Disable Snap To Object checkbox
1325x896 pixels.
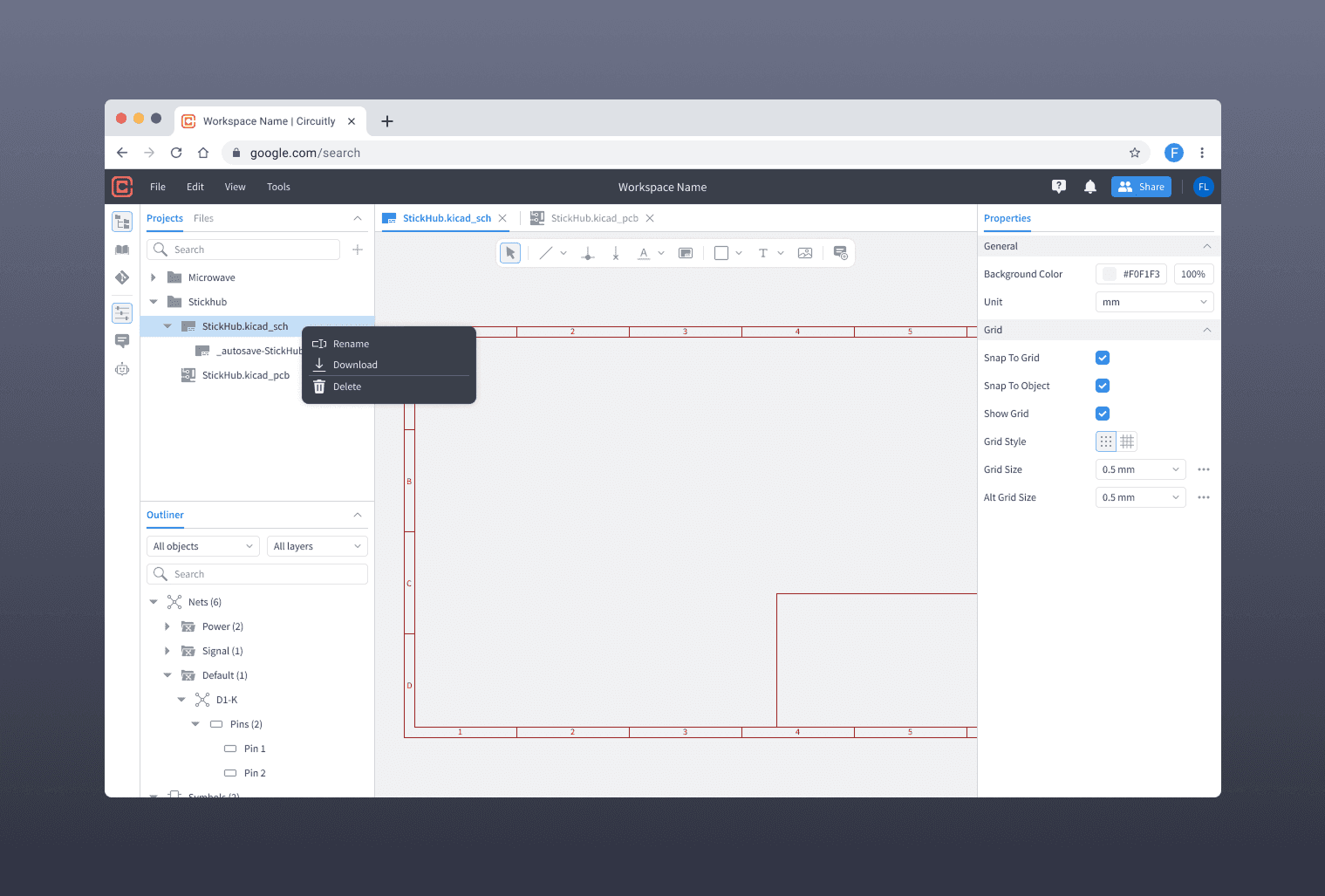[x=1103, y=386]
